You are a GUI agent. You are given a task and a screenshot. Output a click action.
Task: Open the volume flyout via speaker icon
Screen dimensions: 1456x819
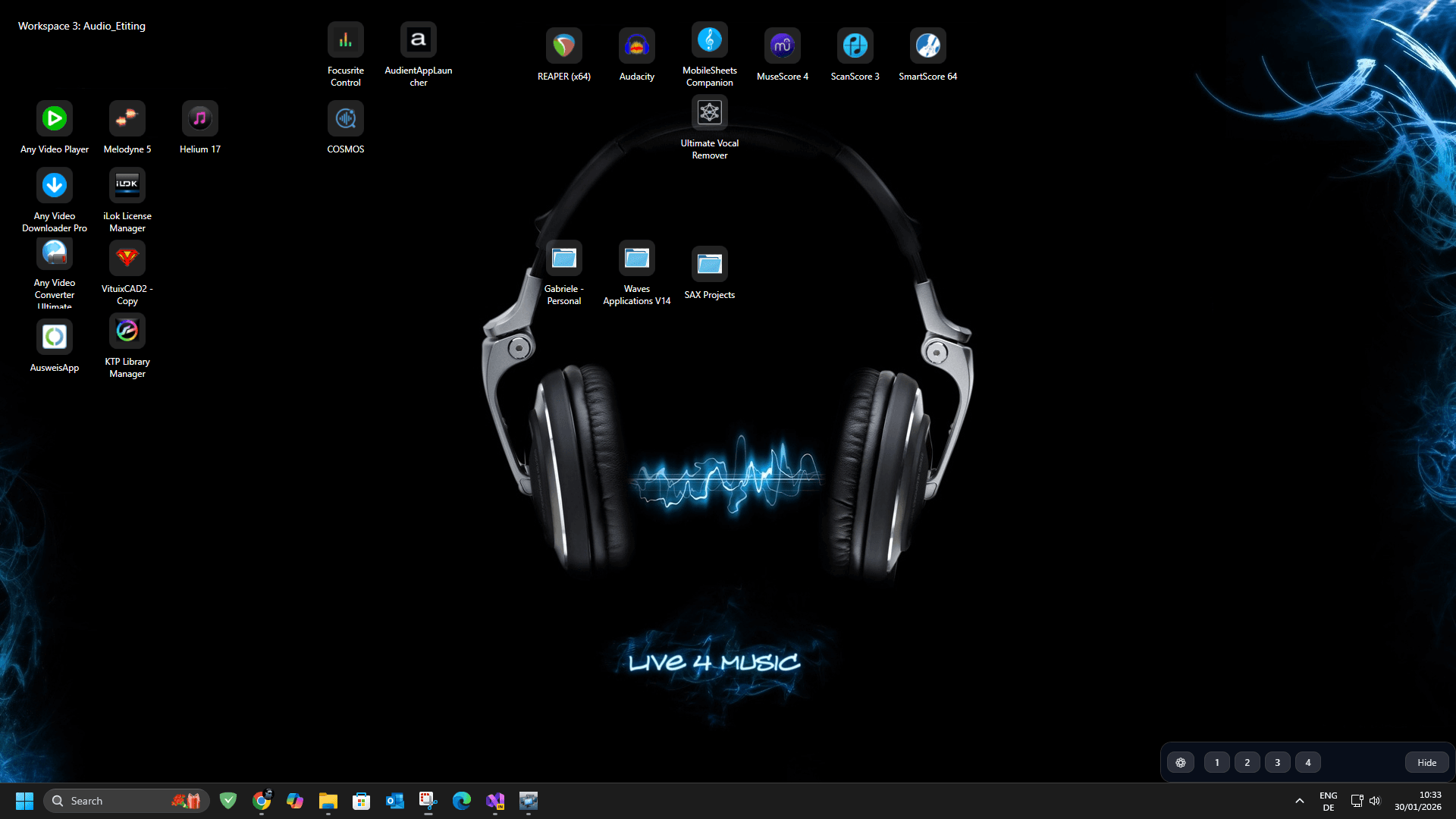1376,800
